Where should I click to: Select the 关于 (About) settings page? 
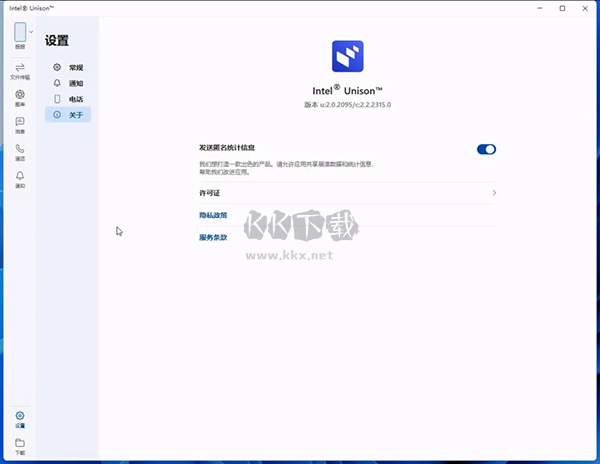(x=68, y=115)
